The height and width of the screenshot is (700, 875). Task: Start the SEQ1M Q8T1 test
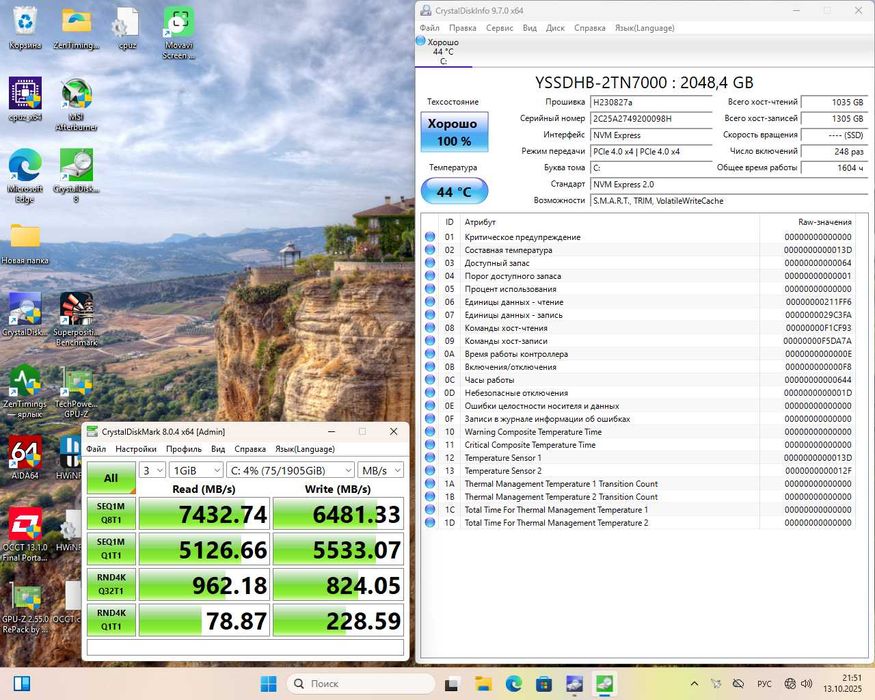110,514
